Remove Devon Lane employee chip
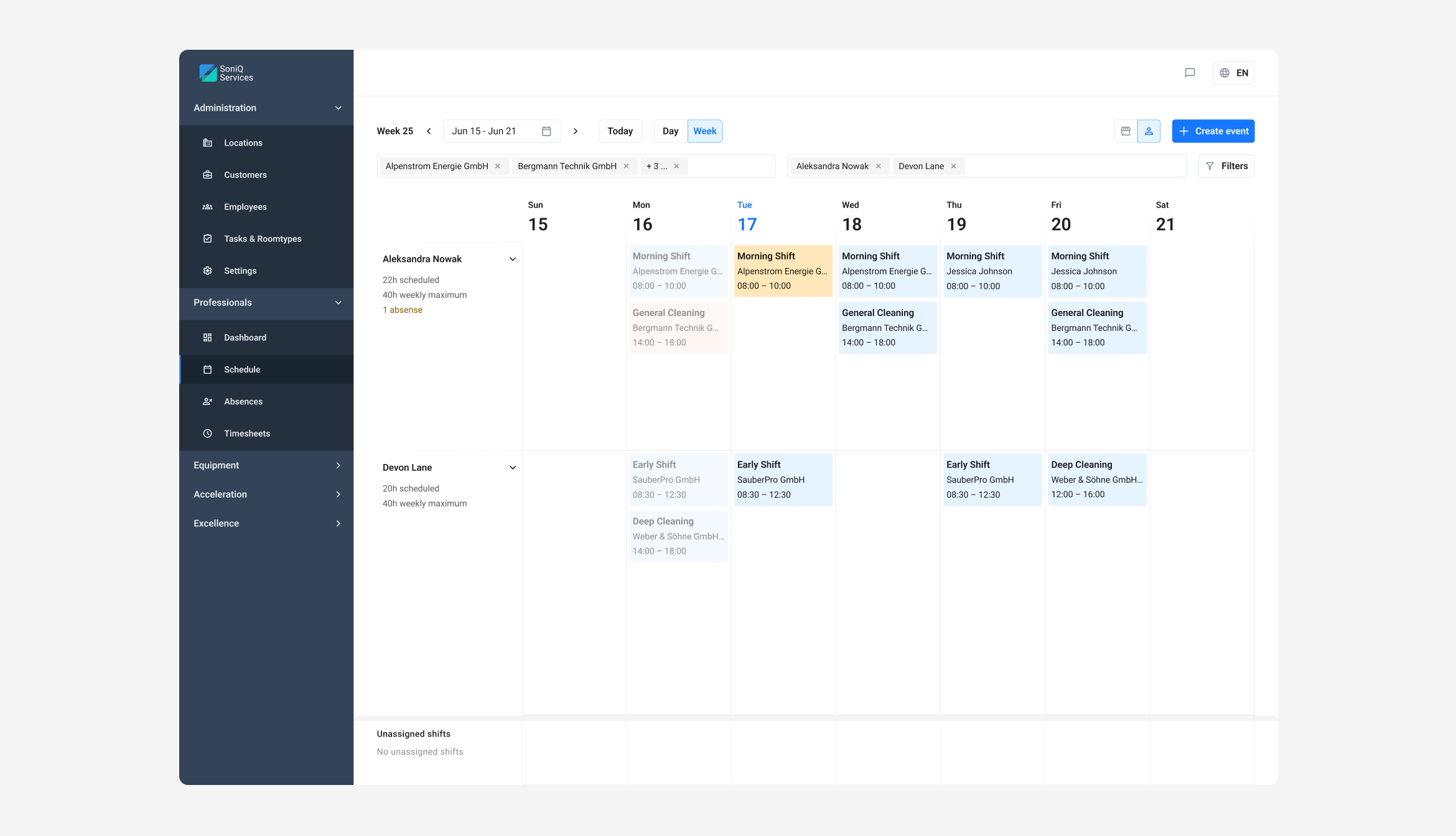Image resolution: width=1456 pixels, height=836 pixels. click(x=953, y=166)
